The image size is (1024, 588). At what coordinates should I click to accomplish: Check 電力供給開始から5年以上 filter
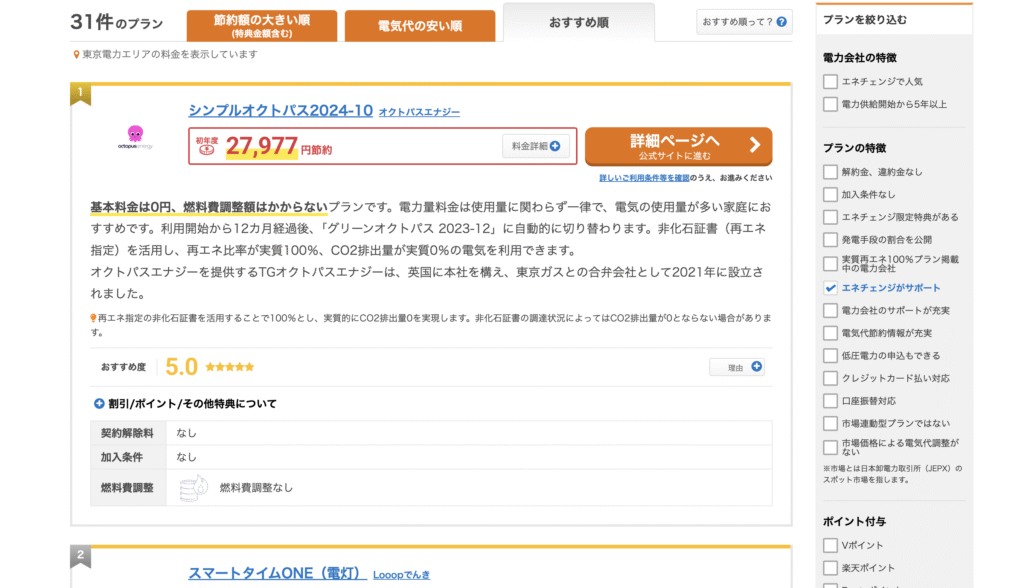[830, 105]
